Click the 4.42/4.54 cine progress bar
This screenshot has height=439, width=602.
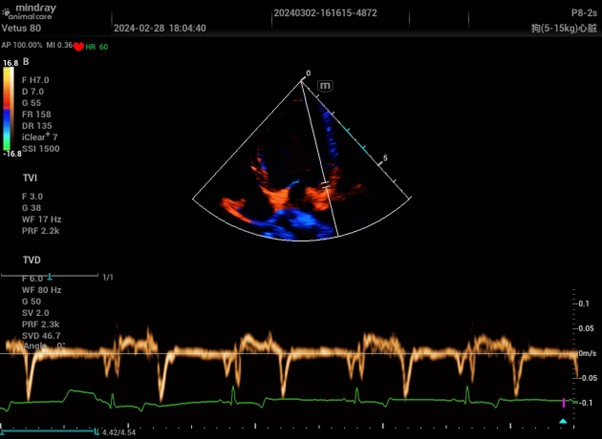(50, 431)
